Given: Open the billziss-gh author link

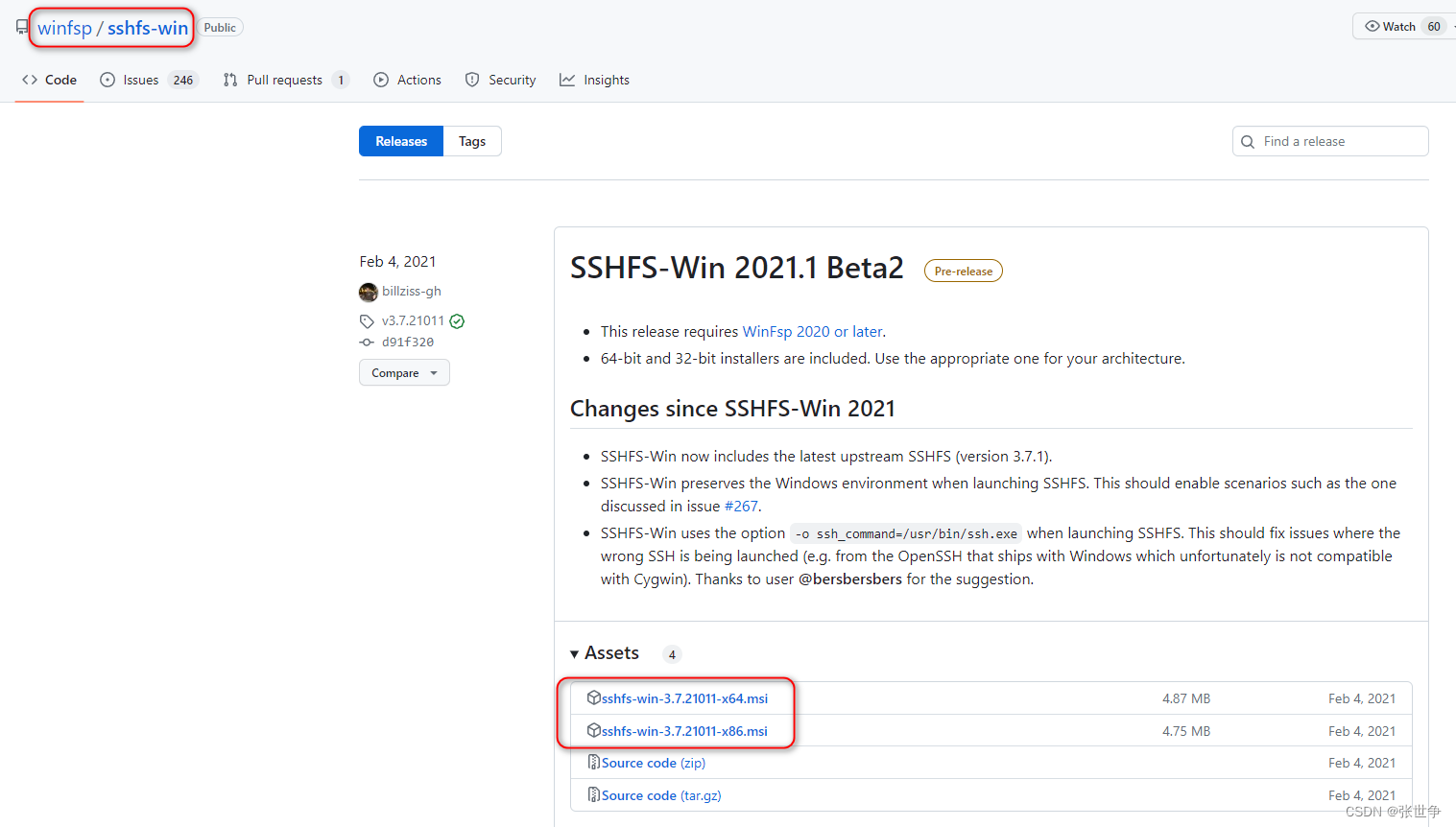Looking at the screenshot, I should pos(412,291).
